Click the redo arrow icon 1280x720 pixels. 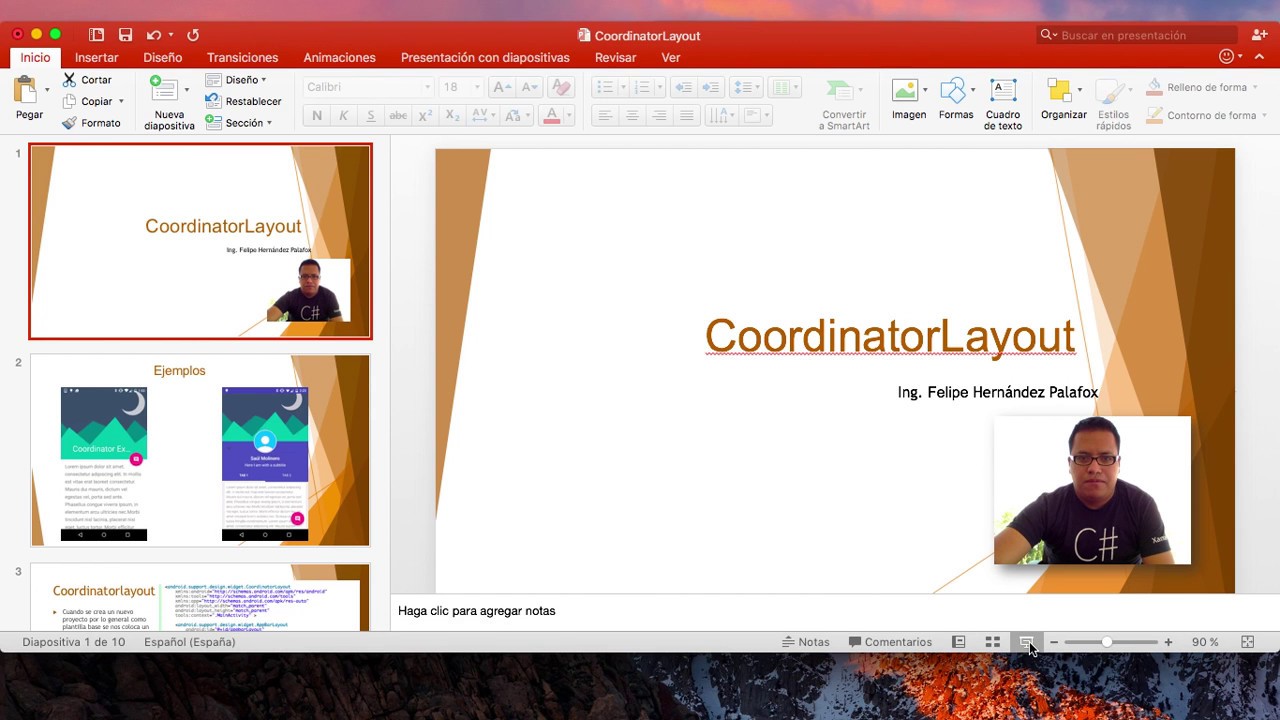coord(193,35)
